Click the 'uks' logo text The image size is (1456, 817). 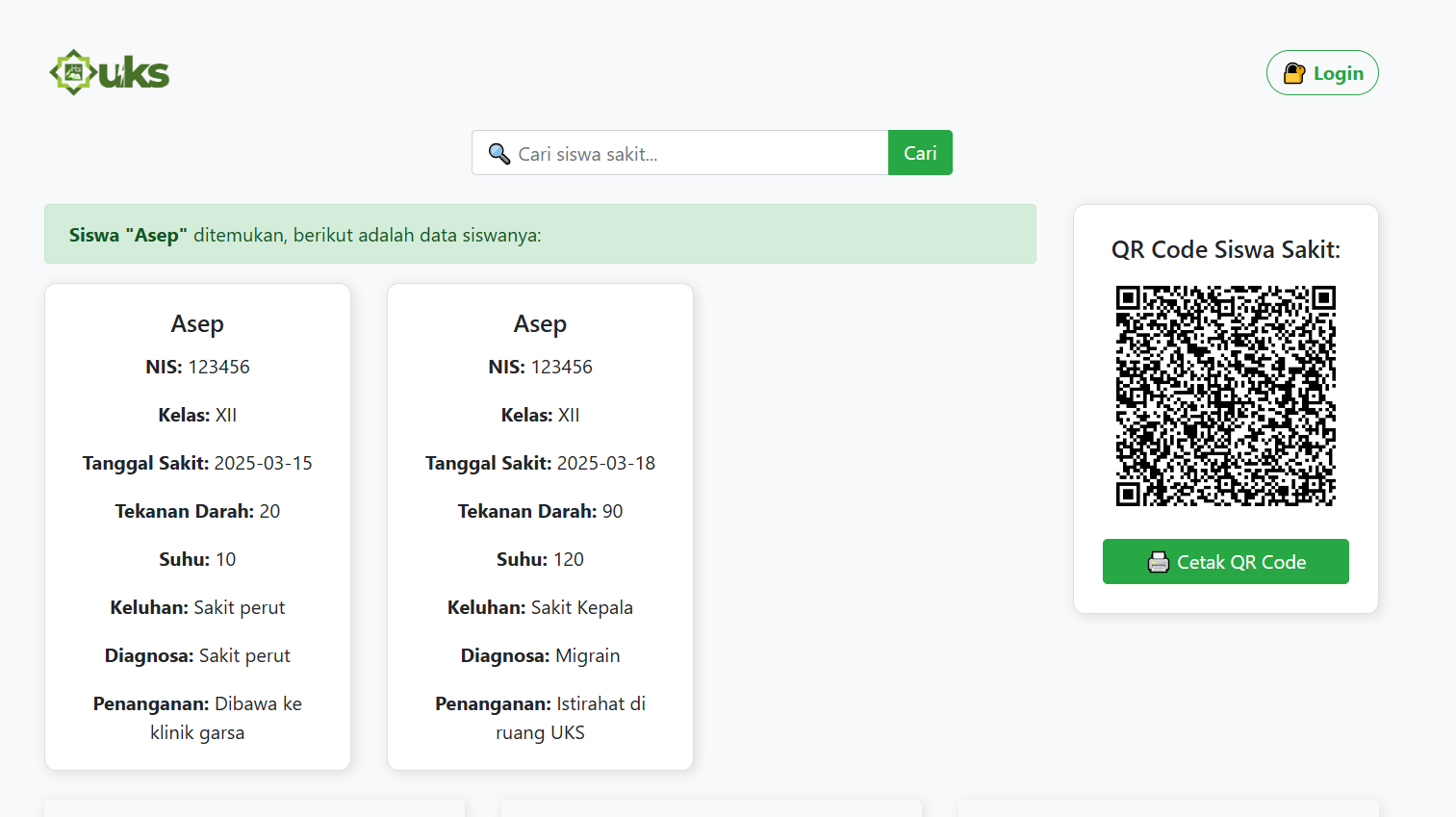pos(135,73)
